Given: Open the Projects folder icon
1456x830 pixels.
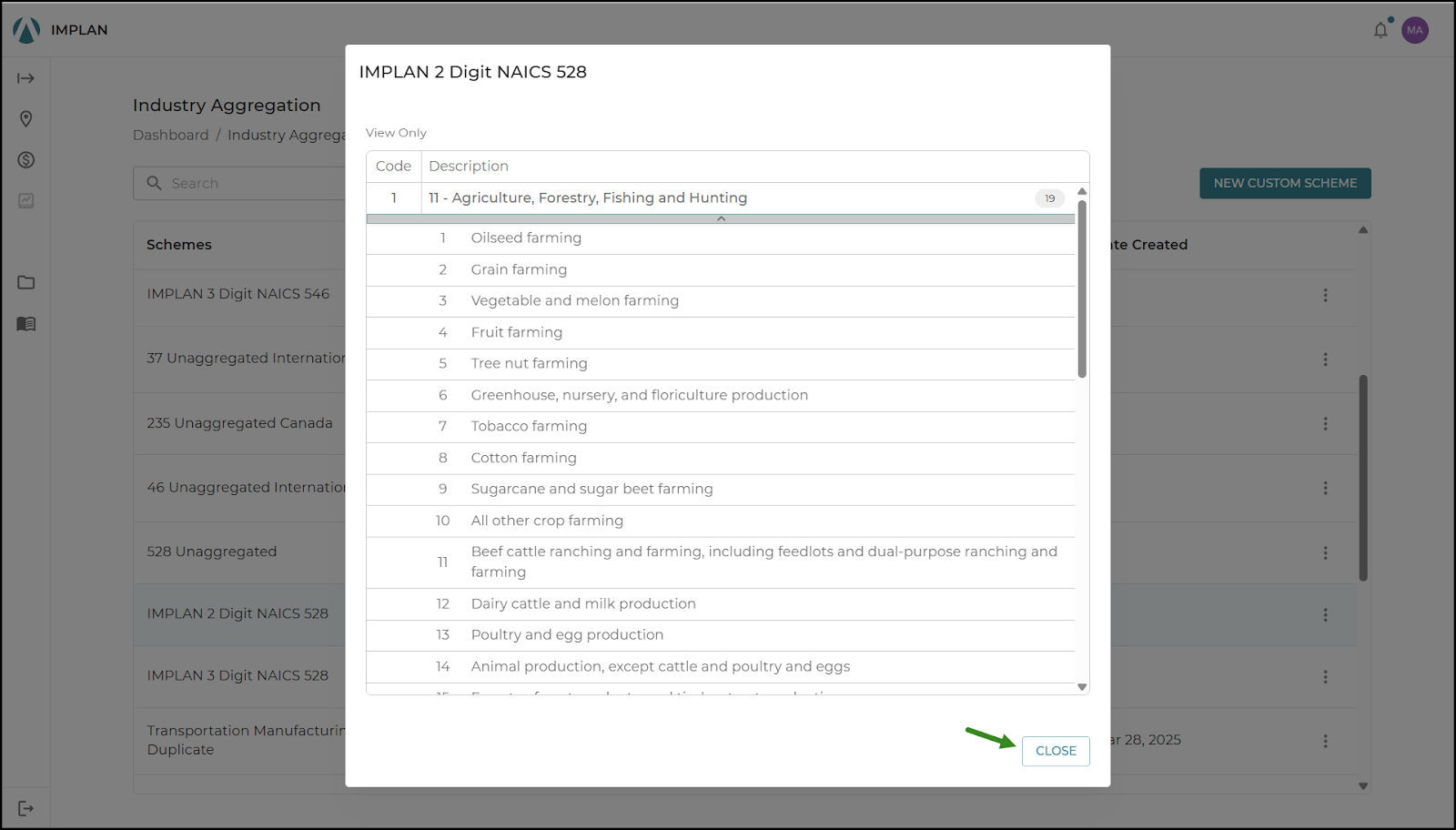Looking at the screenshot, I should pyautogui.click(x=26, y=282).
